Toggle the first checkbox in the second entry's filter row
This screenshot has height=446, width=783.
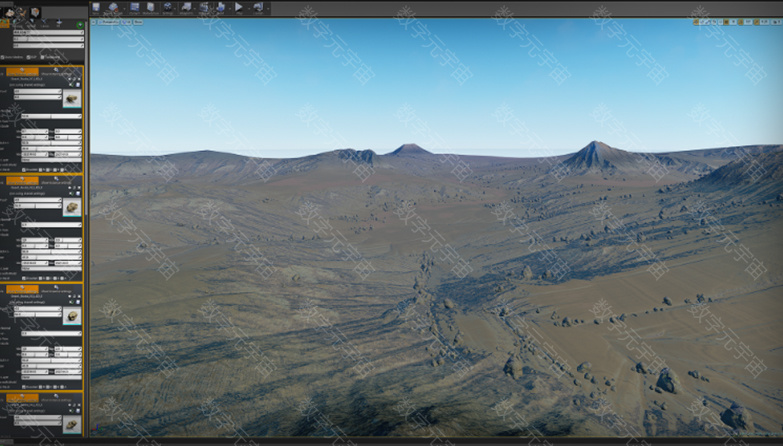(x=23, y=278)
